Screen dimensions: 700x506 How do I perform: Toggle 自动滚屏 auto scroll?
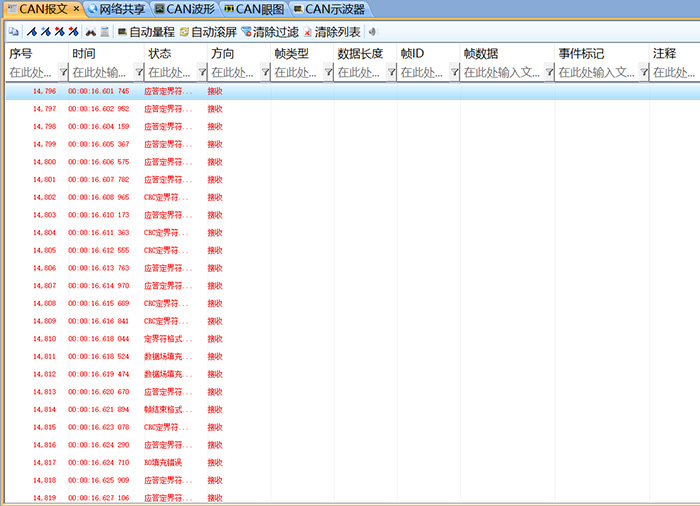(x=208, y=32)
